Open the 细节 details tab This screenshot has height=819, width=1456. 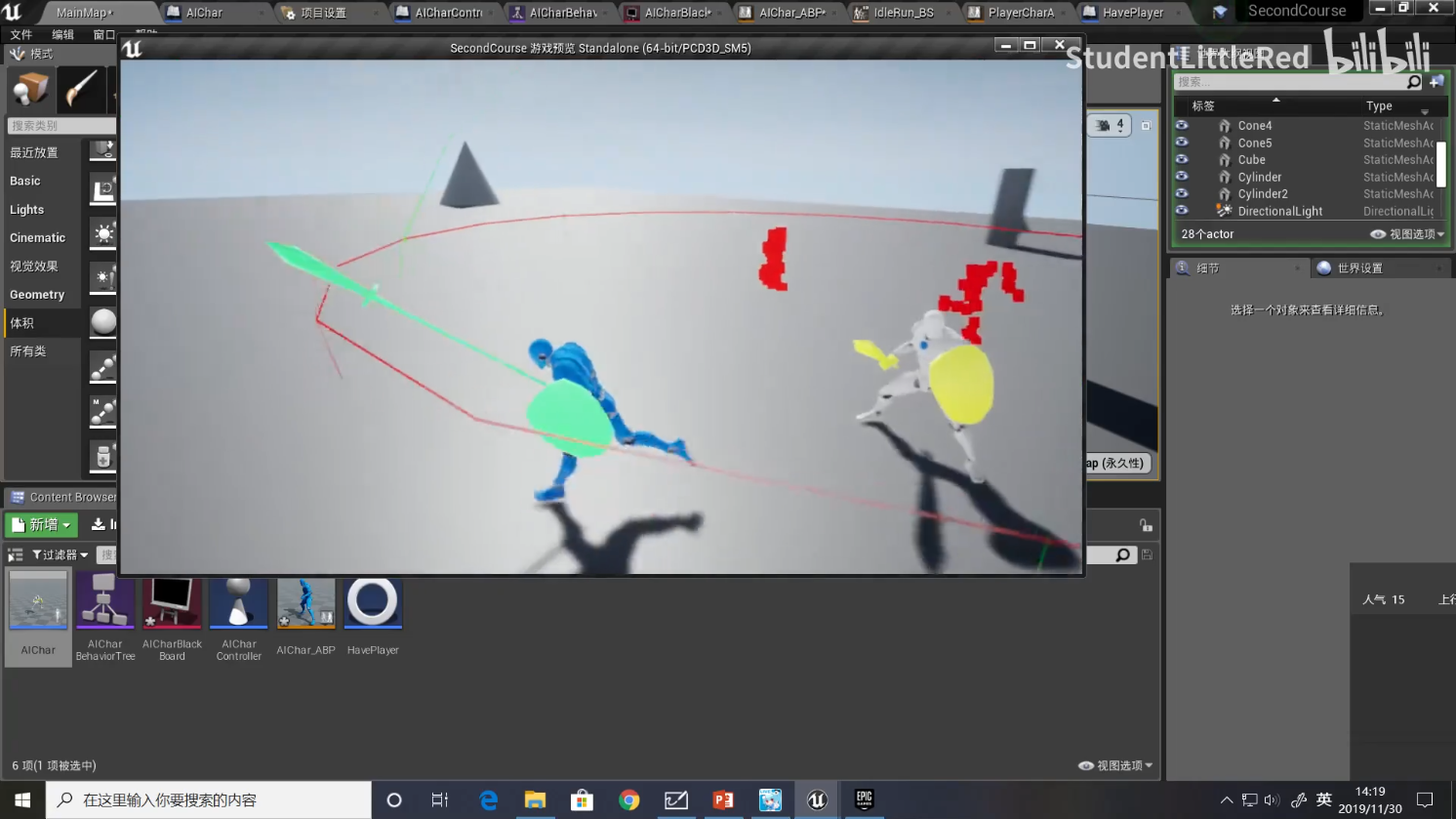pos(1207,268)
